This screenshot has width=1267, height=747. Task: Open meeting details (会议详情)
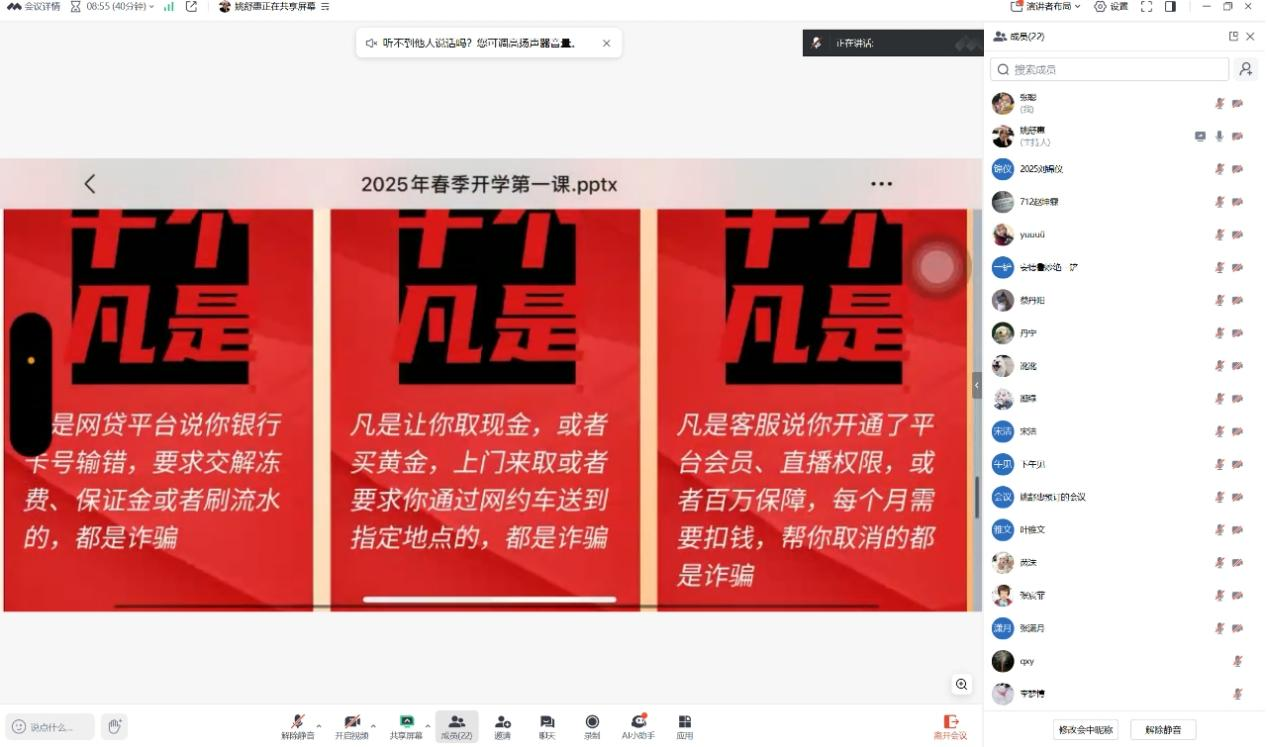[33, 7]
